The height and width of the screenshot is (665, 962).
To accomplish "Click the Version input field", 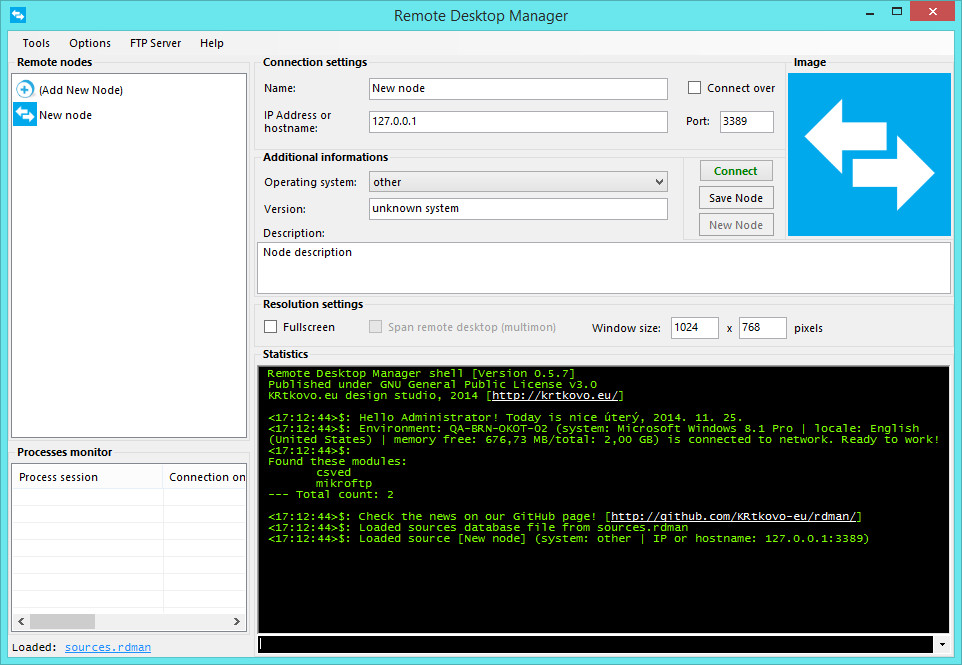I will tap(518, 209).
